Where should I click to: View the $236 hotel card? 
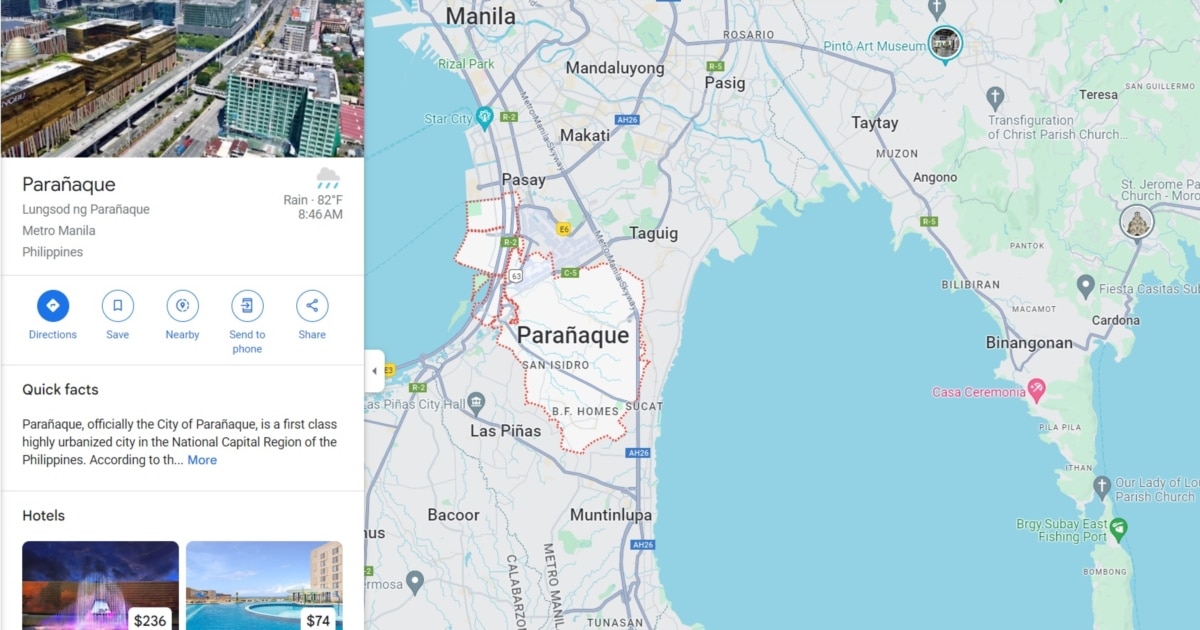[100, 586]
